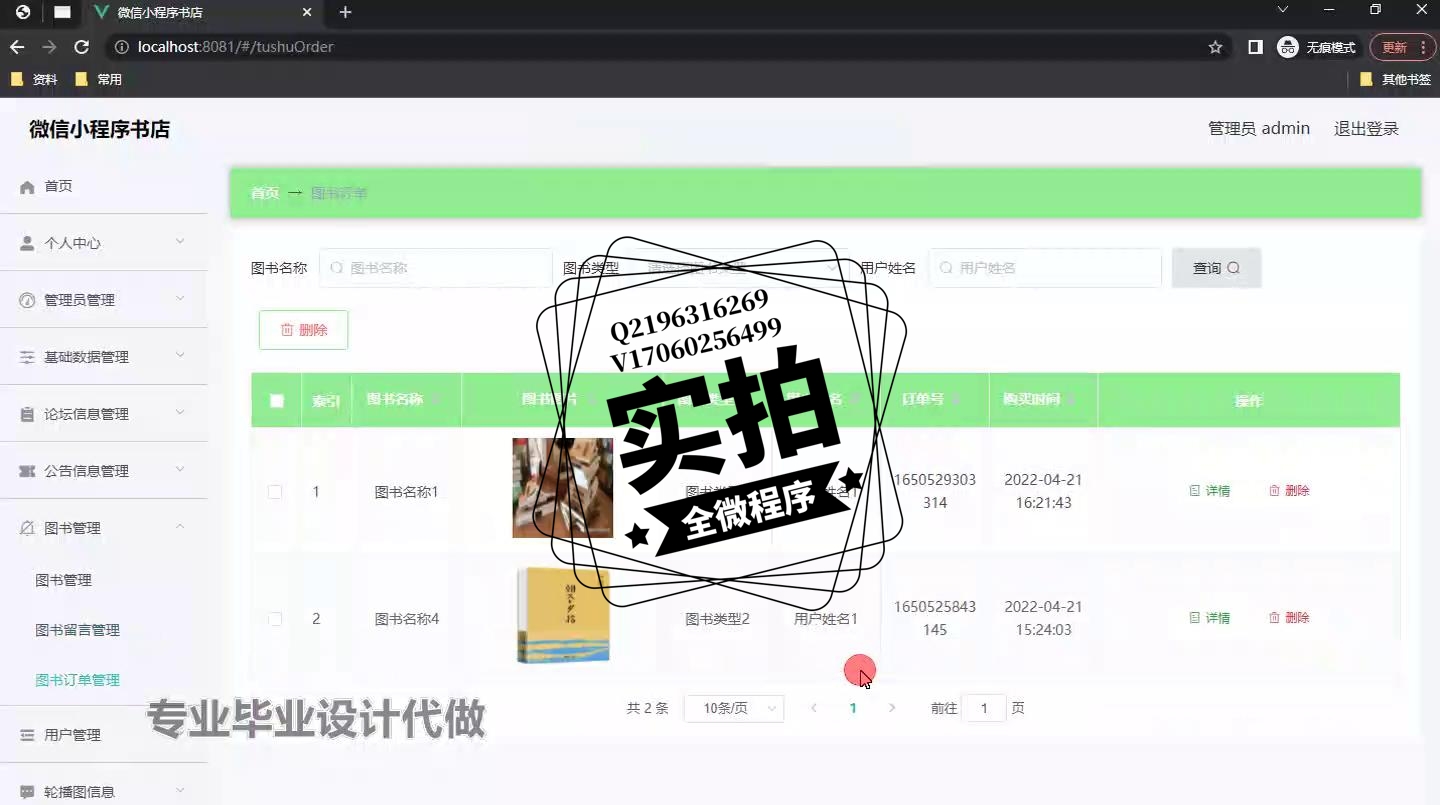Click the 无痕模式 incognito indicator
1440x805 pixels.
[x=1317, y=47]
